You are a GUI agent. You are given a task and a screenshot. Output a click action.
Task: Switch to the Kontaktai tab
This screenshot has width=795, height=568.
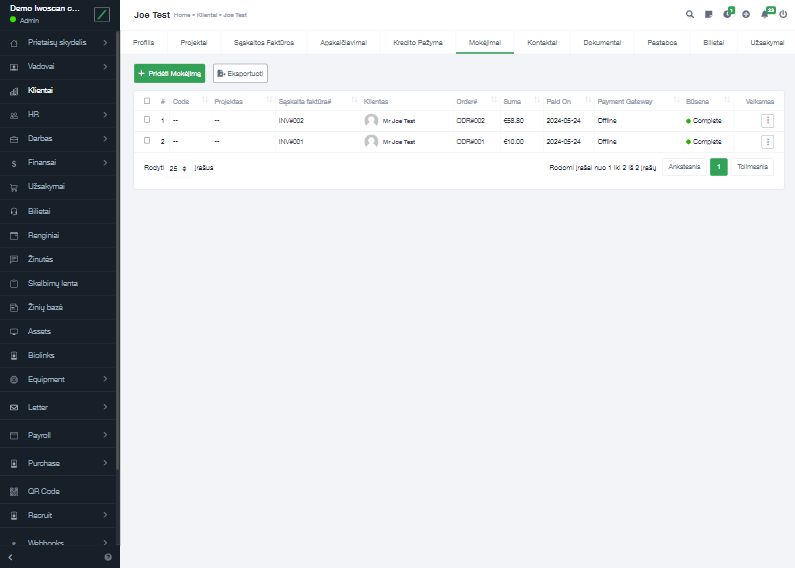[541, 43]
